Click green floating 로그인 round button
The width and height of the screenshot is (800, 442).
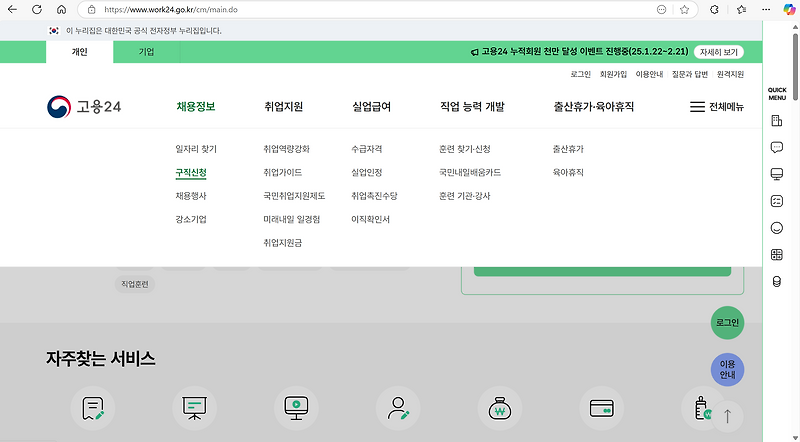coord(728,323)
